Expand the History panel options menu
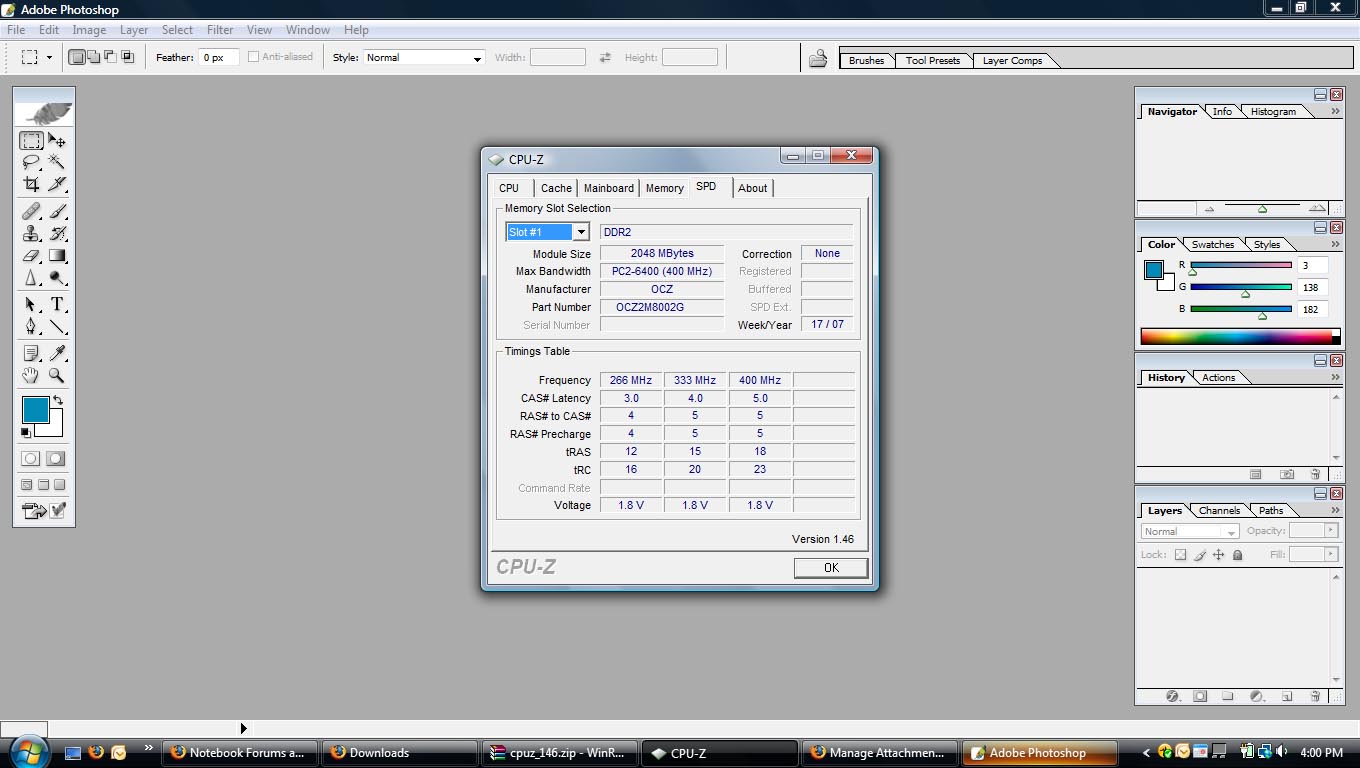Viewport: 1360px width, 768px height. (1335, 377)
